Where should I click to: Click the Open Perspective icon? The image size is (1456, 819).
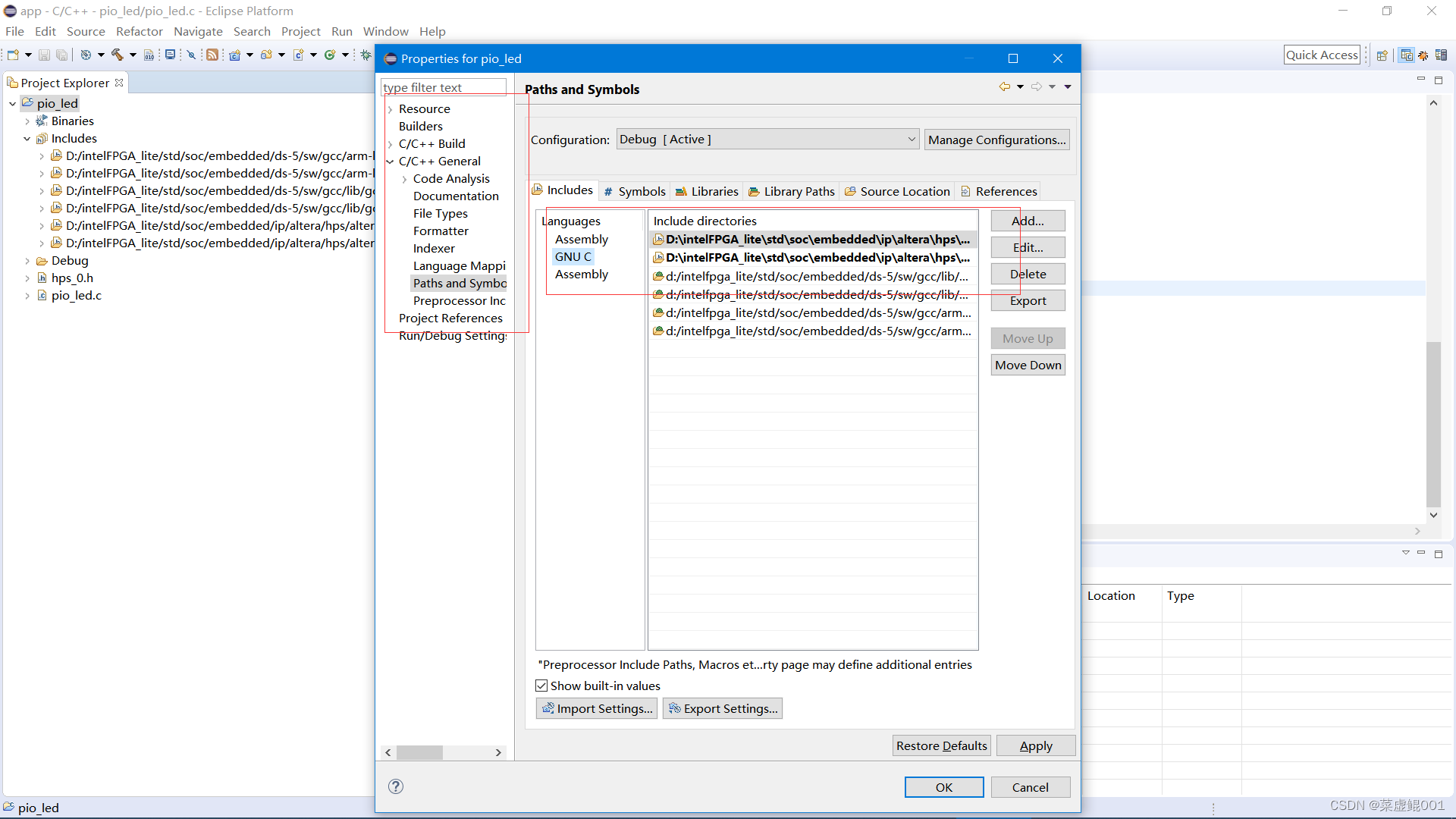pos(1382,55)
